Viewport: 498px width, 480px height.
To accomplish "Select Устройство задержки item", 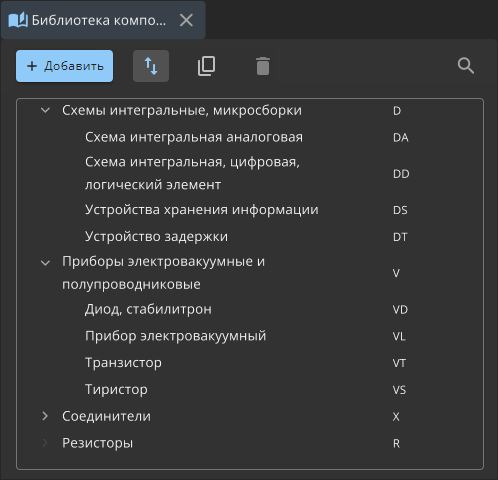I will pos(156,236).
